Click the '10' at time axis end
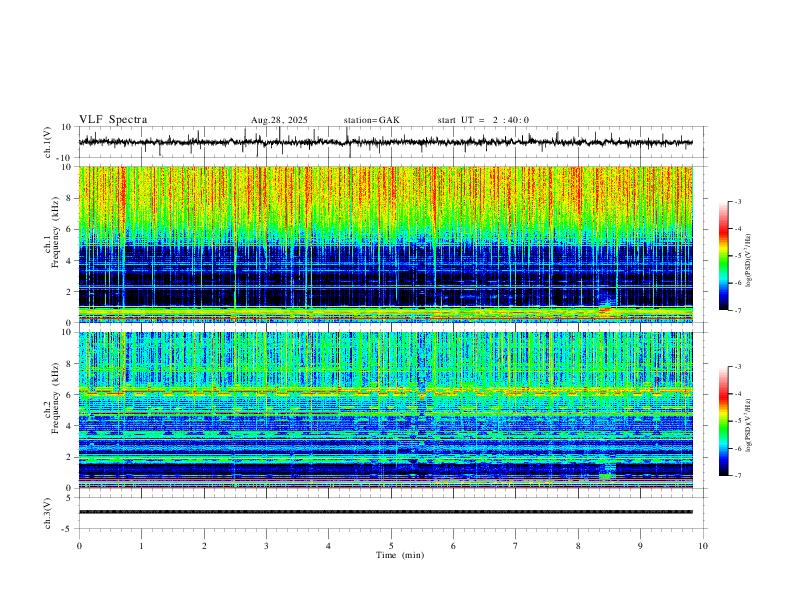This screenshot has height=612, width=792. pyautogui.click(x=703, y=546)
